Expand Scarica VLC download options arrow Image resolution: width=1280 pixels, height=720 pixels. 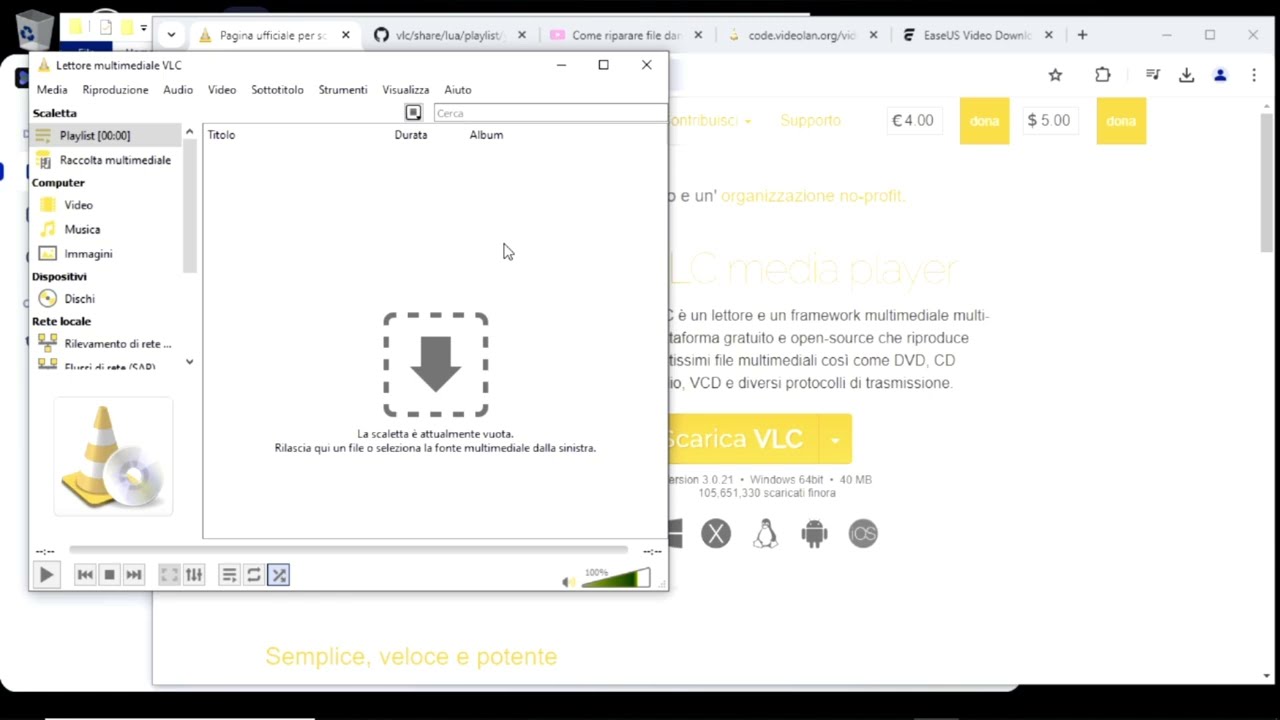coord(835,439)
